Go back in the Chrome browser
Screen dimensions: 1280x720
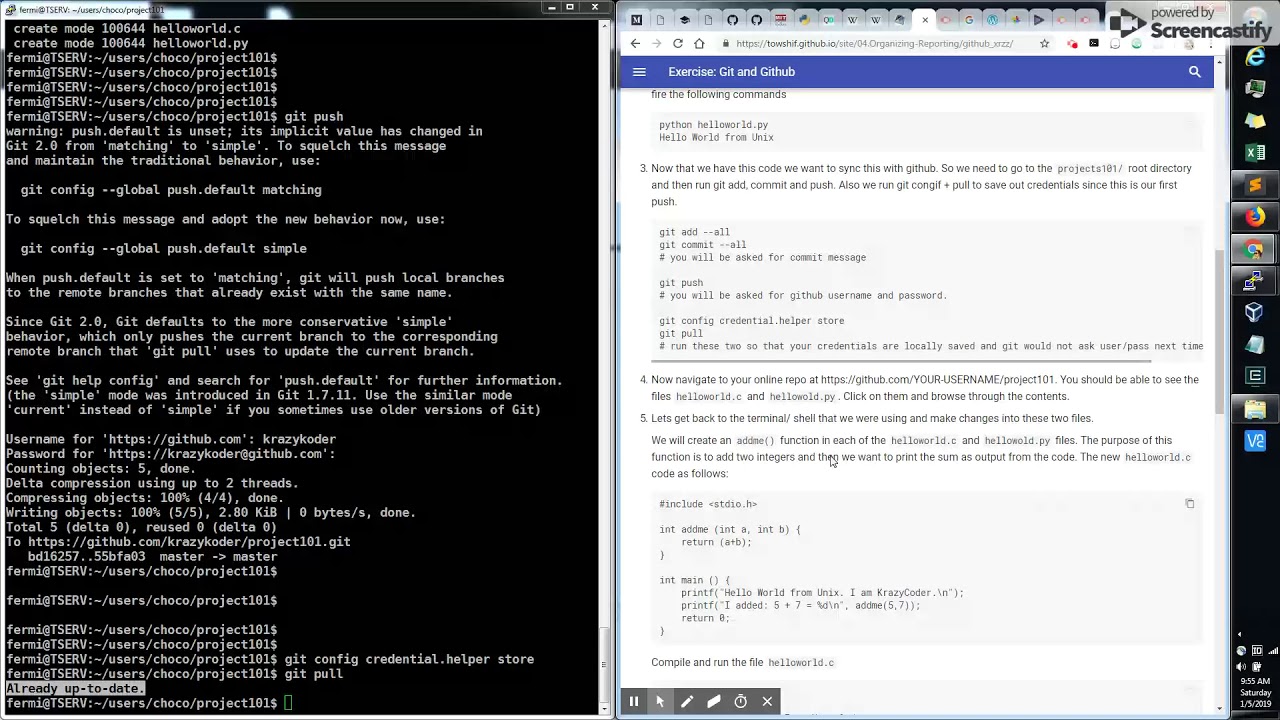tap(635, 44)
